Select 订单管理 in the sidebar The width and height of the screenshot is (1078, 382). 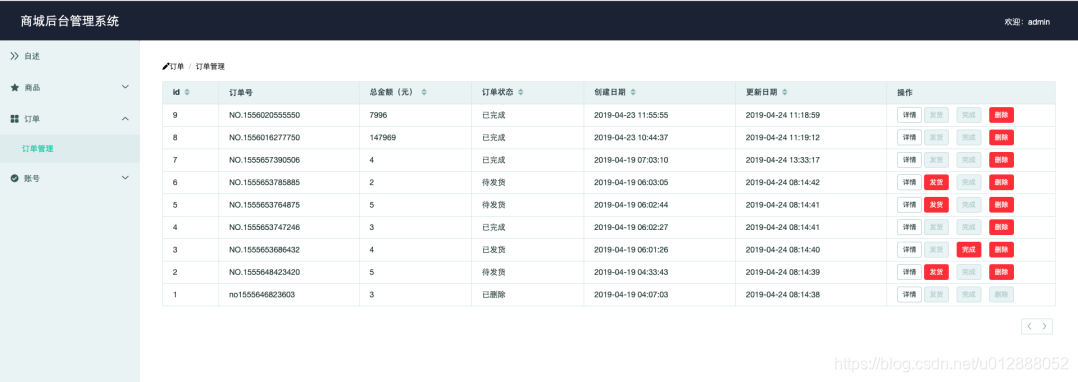tap(69, 148)
